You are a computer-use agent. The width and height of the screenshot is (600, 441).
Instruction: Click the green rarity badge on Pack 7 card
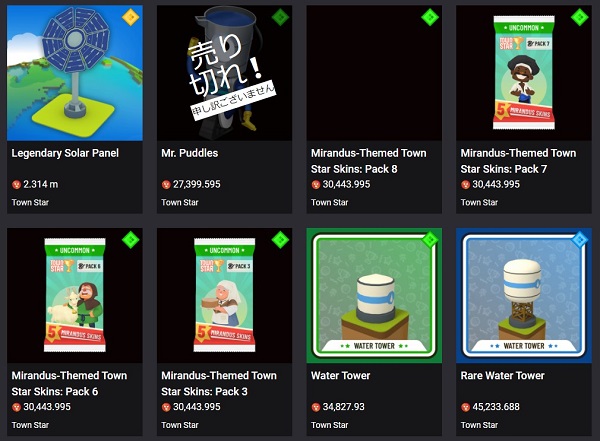click(x=579, y=17)
